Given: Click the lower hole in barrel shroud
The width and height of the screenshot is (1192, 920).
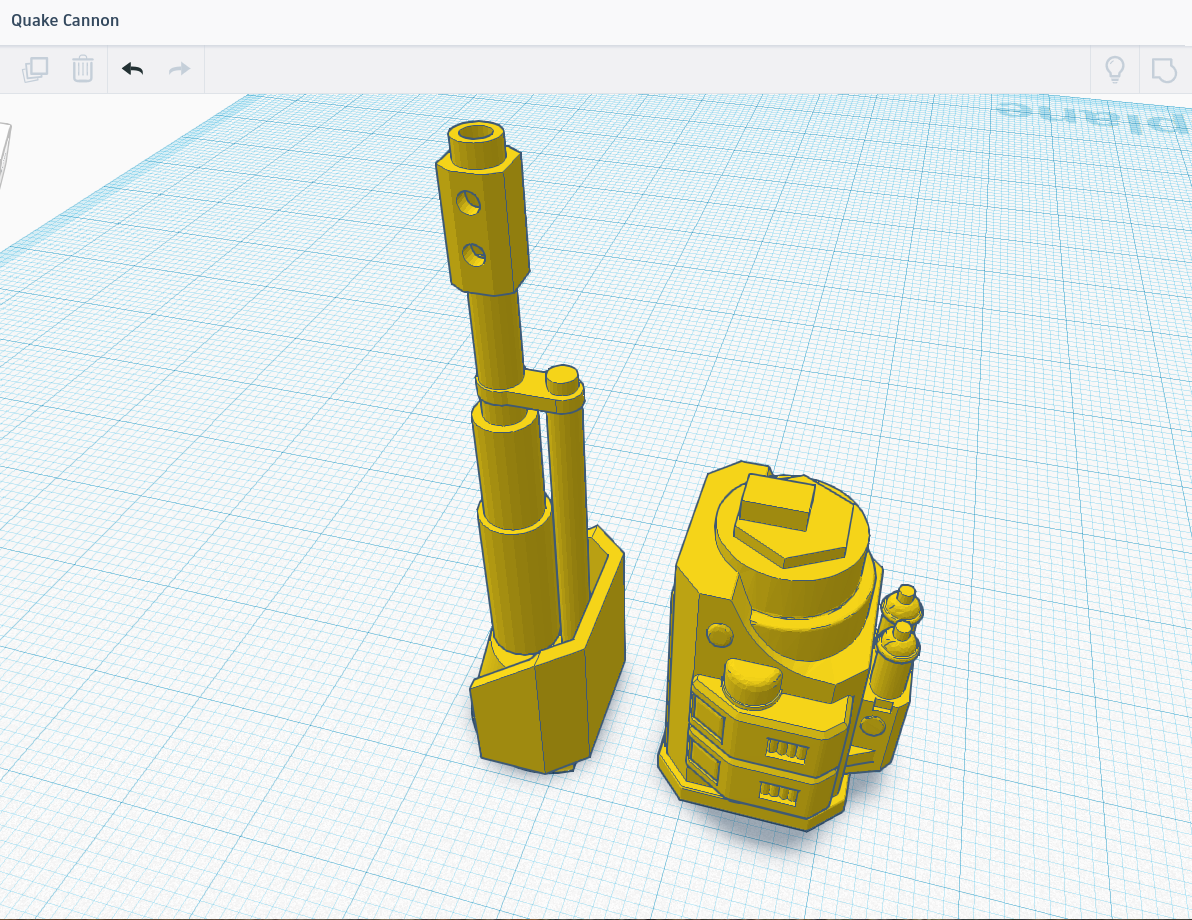Looking at the screenshot, I should tap(474, 254).
